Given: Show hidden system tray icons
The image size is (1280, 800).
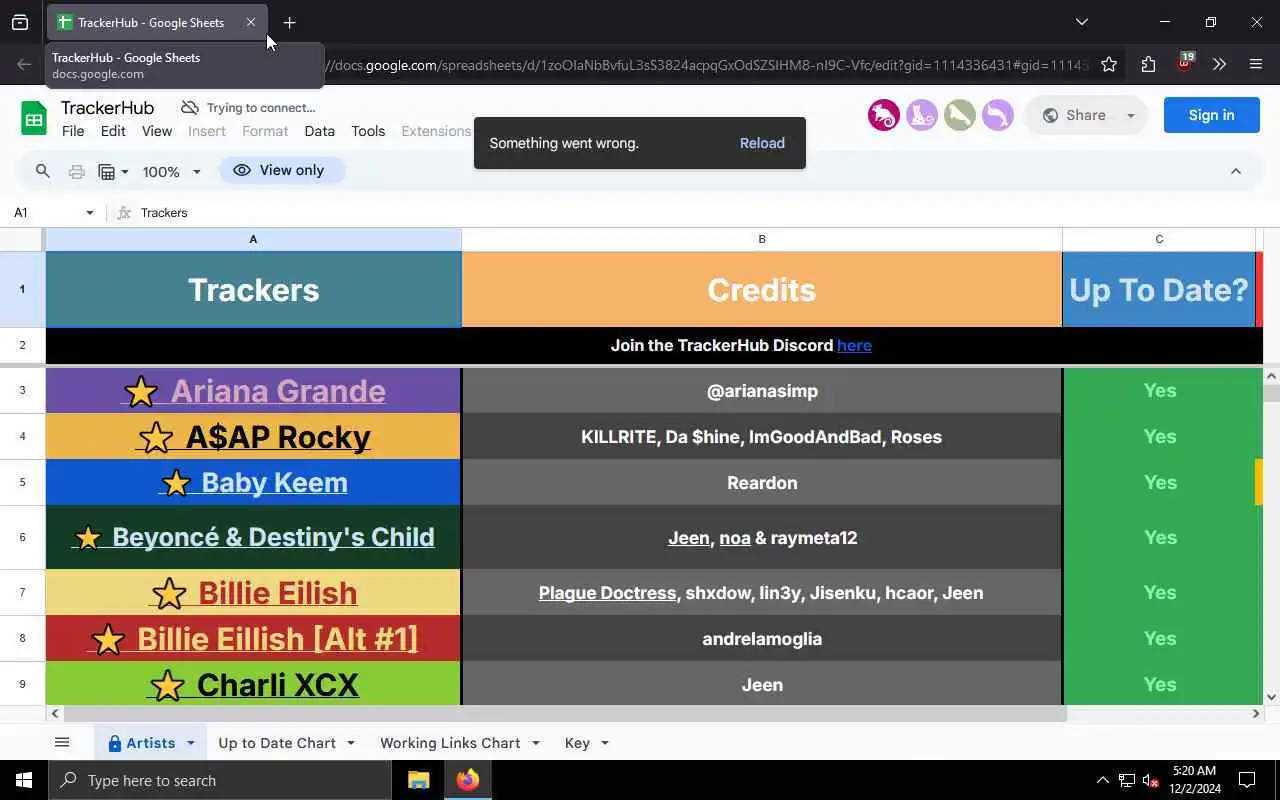Looking at the screenshot, I should [1102, 780].
